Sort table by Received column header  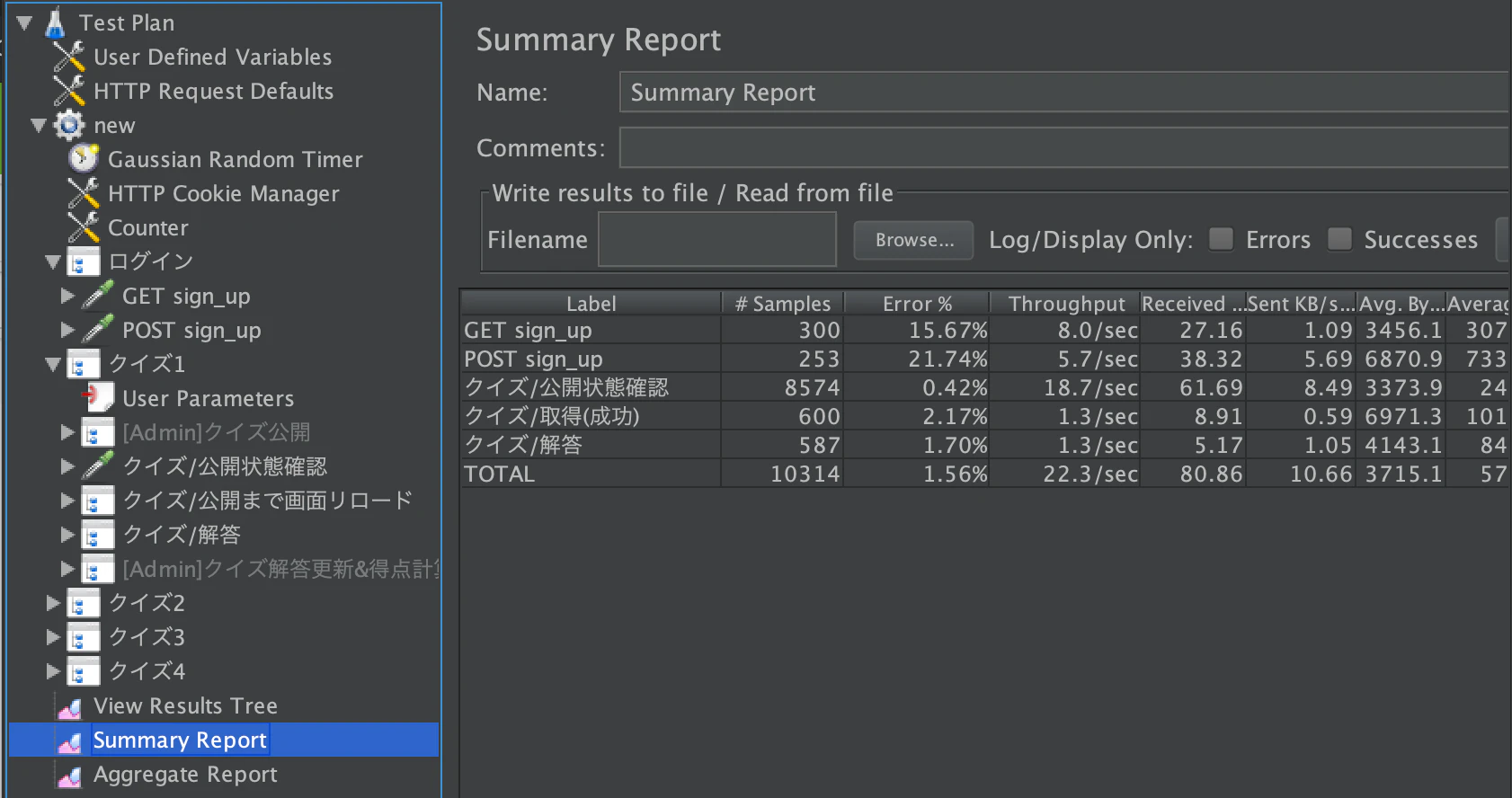[1193, 304]
